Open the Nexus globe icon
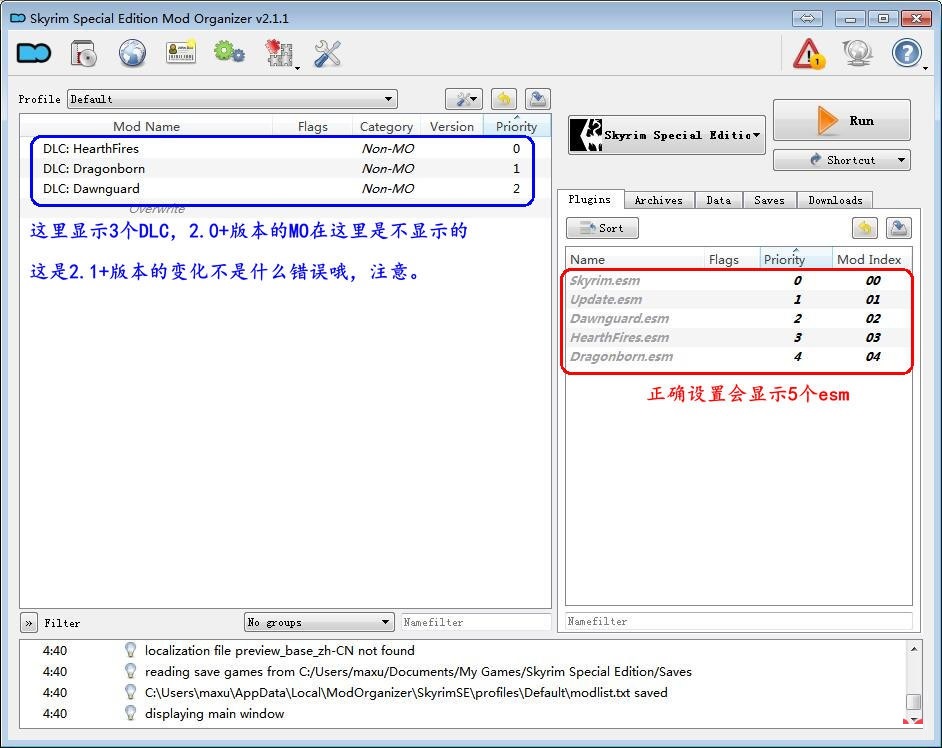 click(132, 53)
